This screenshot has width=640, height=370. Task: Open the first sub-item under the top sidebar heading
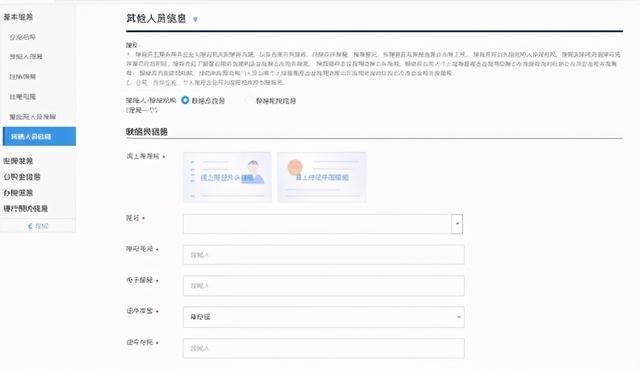22,37
